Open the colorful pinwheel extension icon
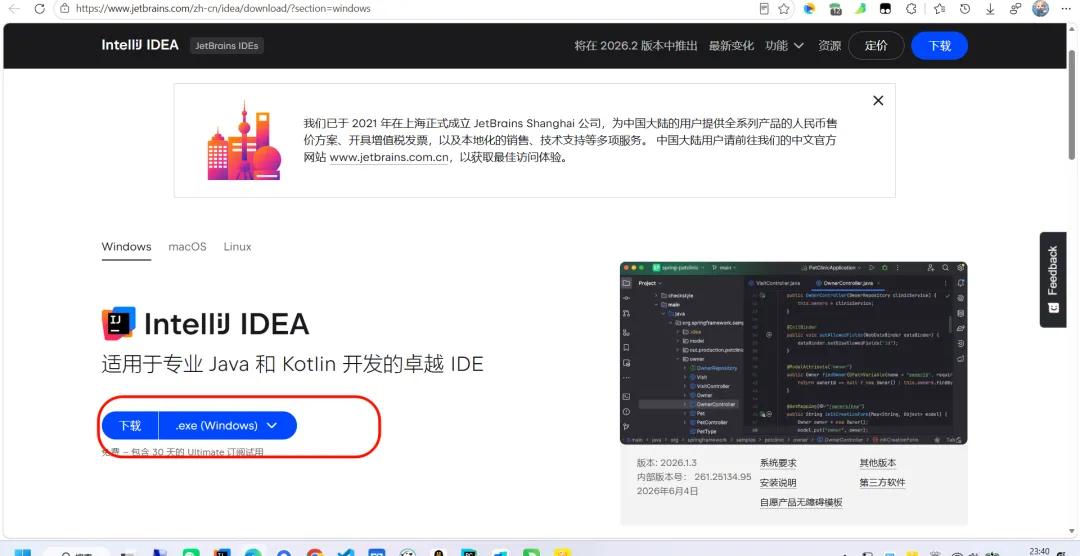The image size is (1080, 556). [x=809, y=9]
